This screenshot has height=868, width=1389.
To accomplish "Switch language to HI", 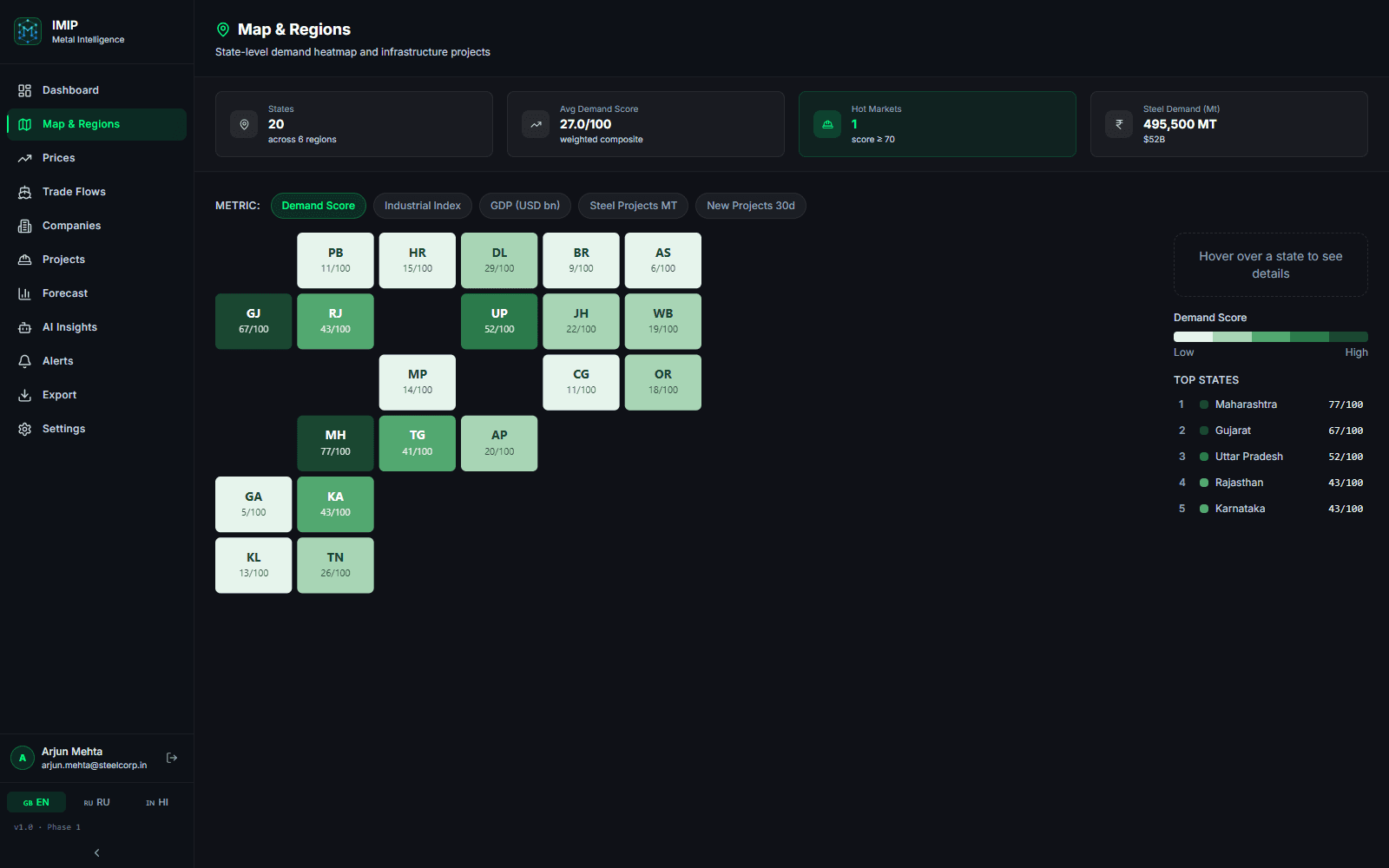I will (157, 802).
